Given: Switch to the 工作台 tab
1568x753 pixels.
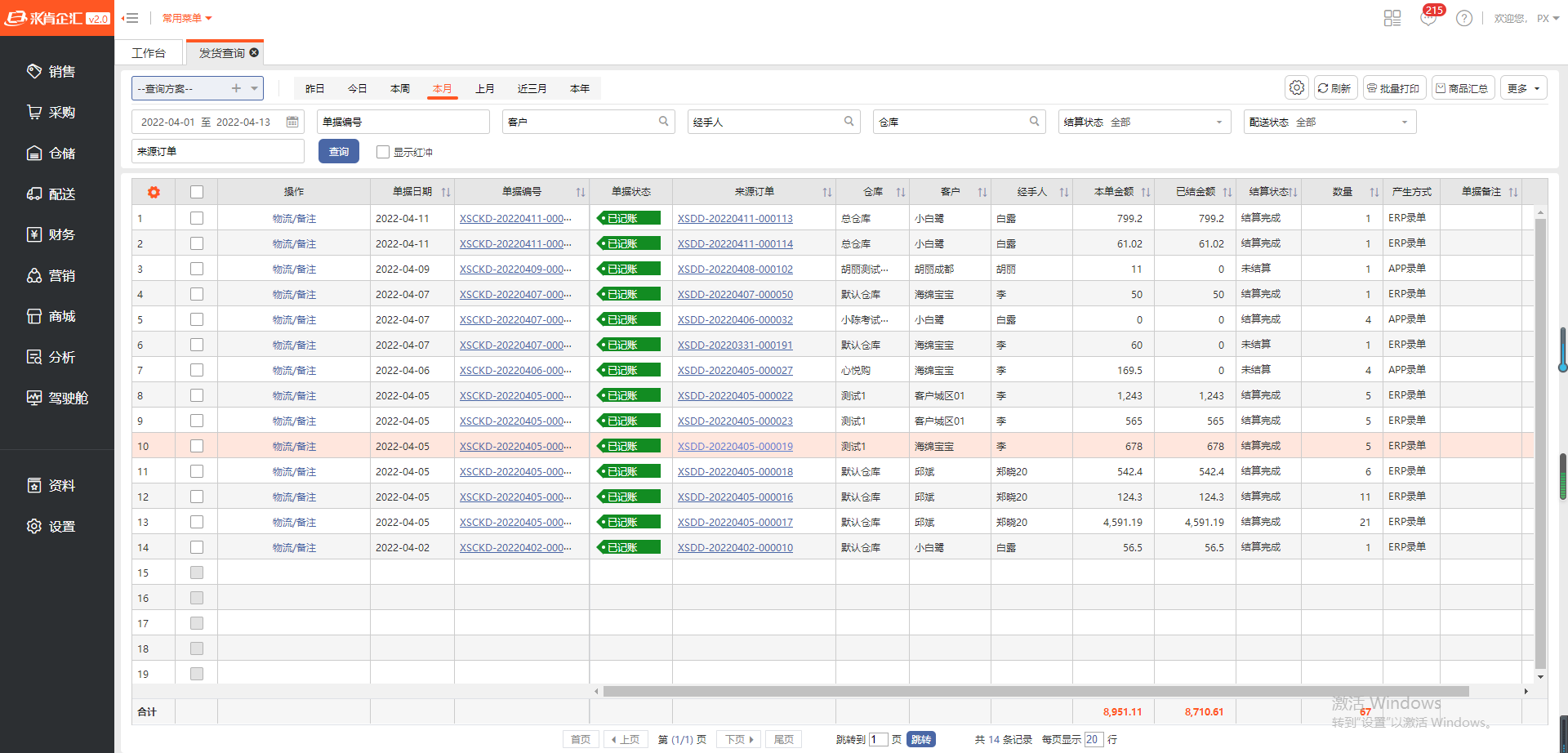Looking at the screenshot, I should pos(149,53).
